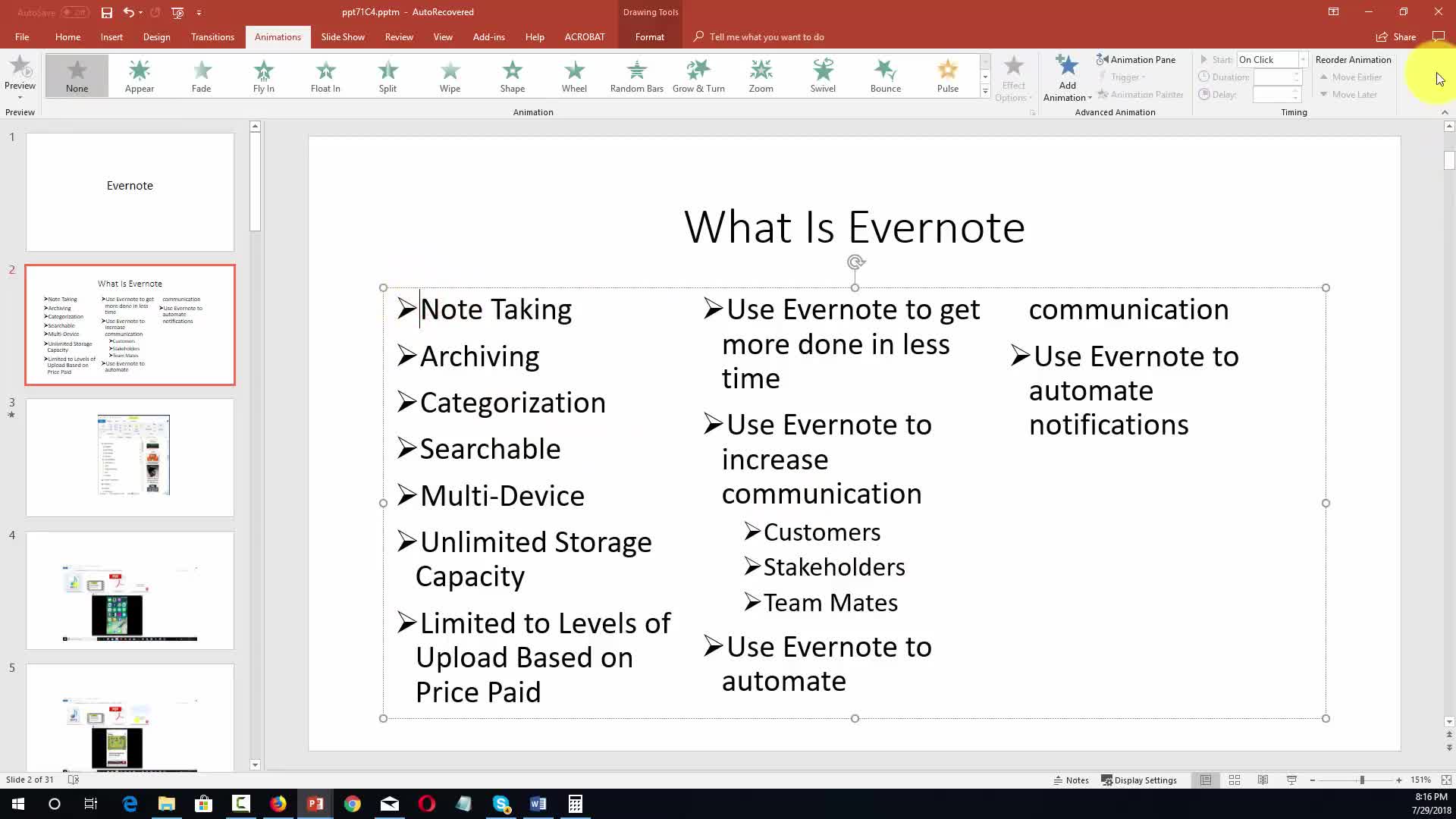1456x819 pixels.
Task: Open the Add Animation dropdown
Action: point(1067,78)
